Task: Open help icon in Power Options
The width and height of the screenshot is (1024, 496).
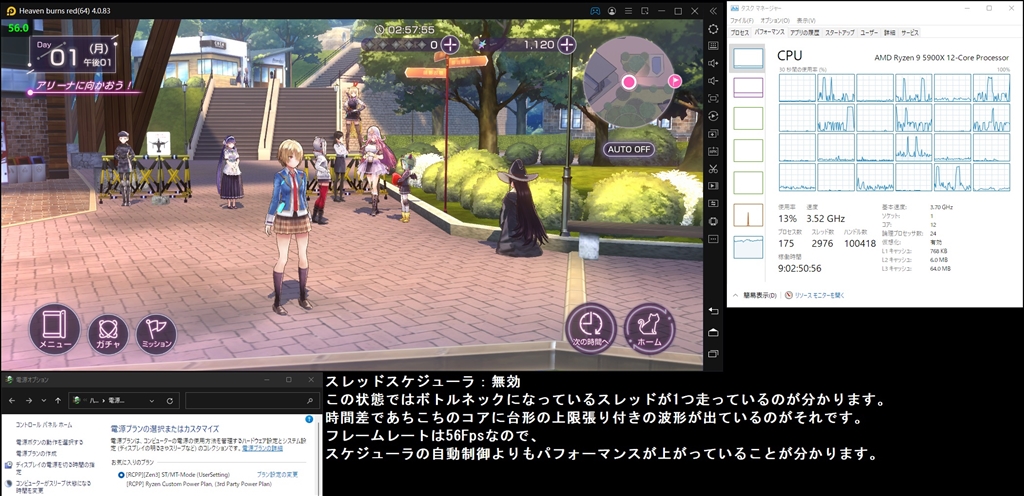Action: (x=309, y=419)
